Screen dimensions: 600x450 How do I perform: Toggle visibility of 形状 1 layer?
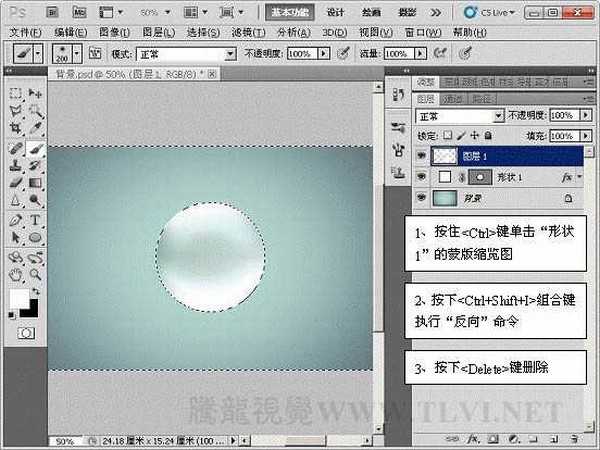[x=421, y=177]
